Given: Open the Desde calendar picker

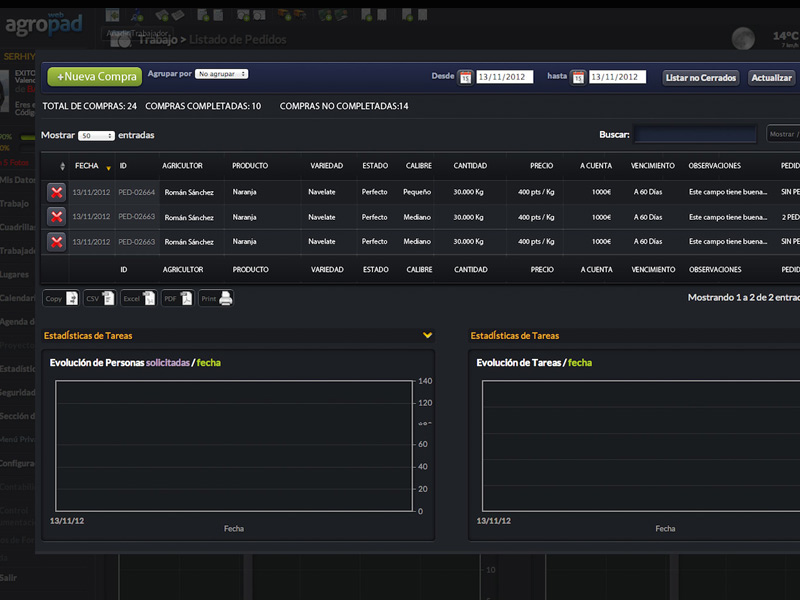Looking at the screenshot, I should point(465,77).
